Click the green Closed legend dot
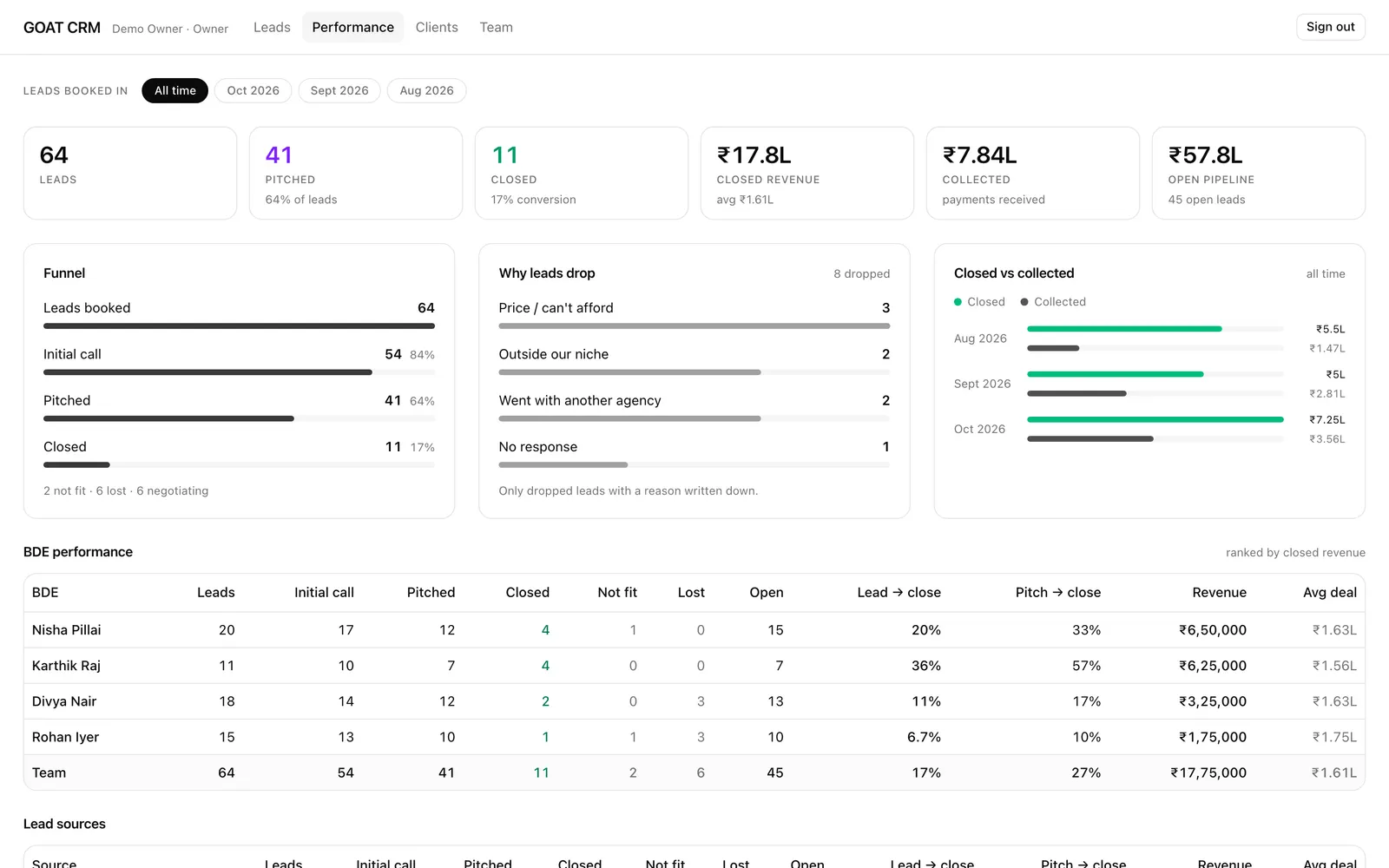 958,302
